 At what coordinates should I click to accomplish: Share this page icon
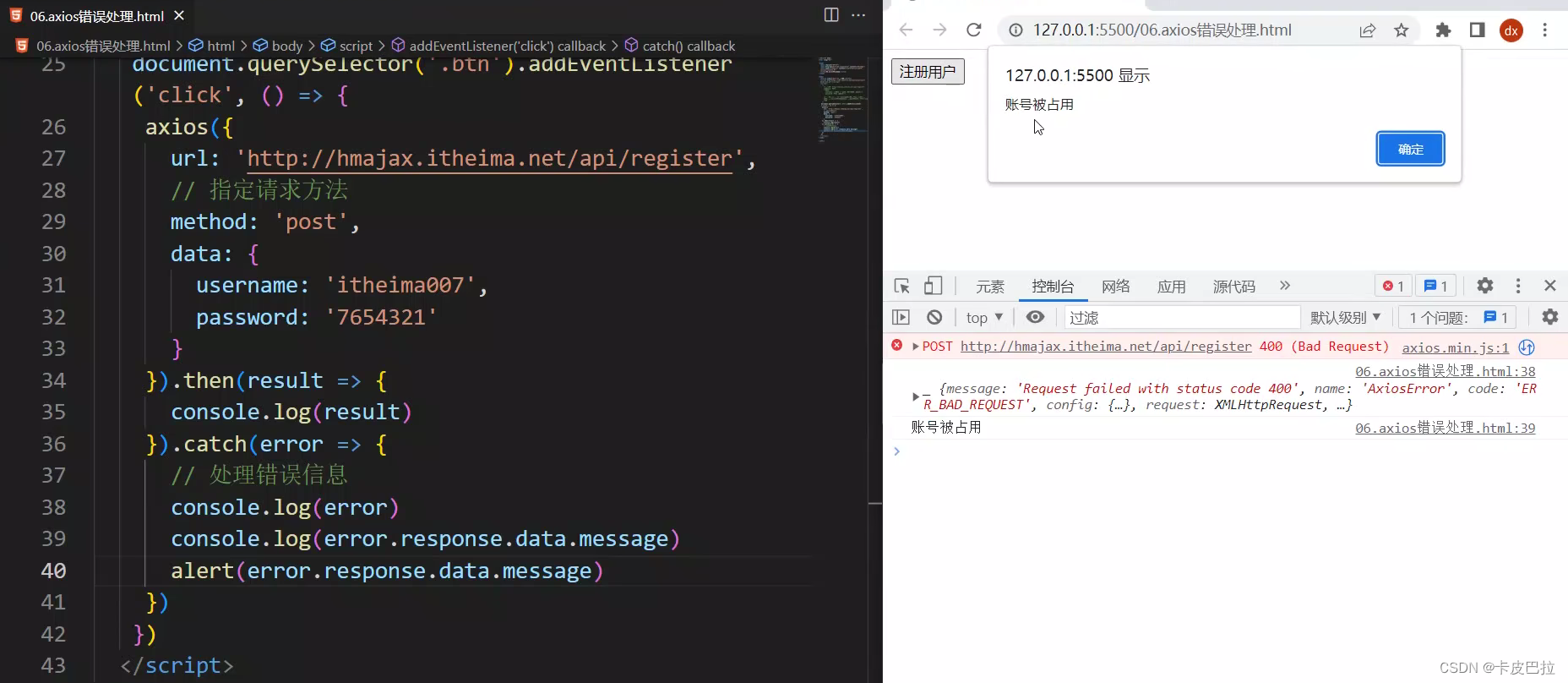coord(1367,30)
